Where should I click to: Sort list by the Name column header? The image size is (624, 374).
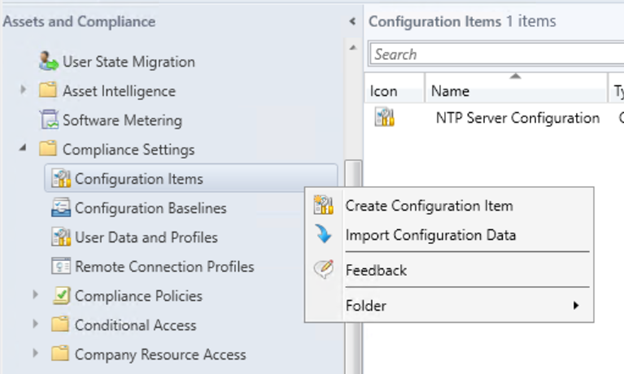[516, 91]
